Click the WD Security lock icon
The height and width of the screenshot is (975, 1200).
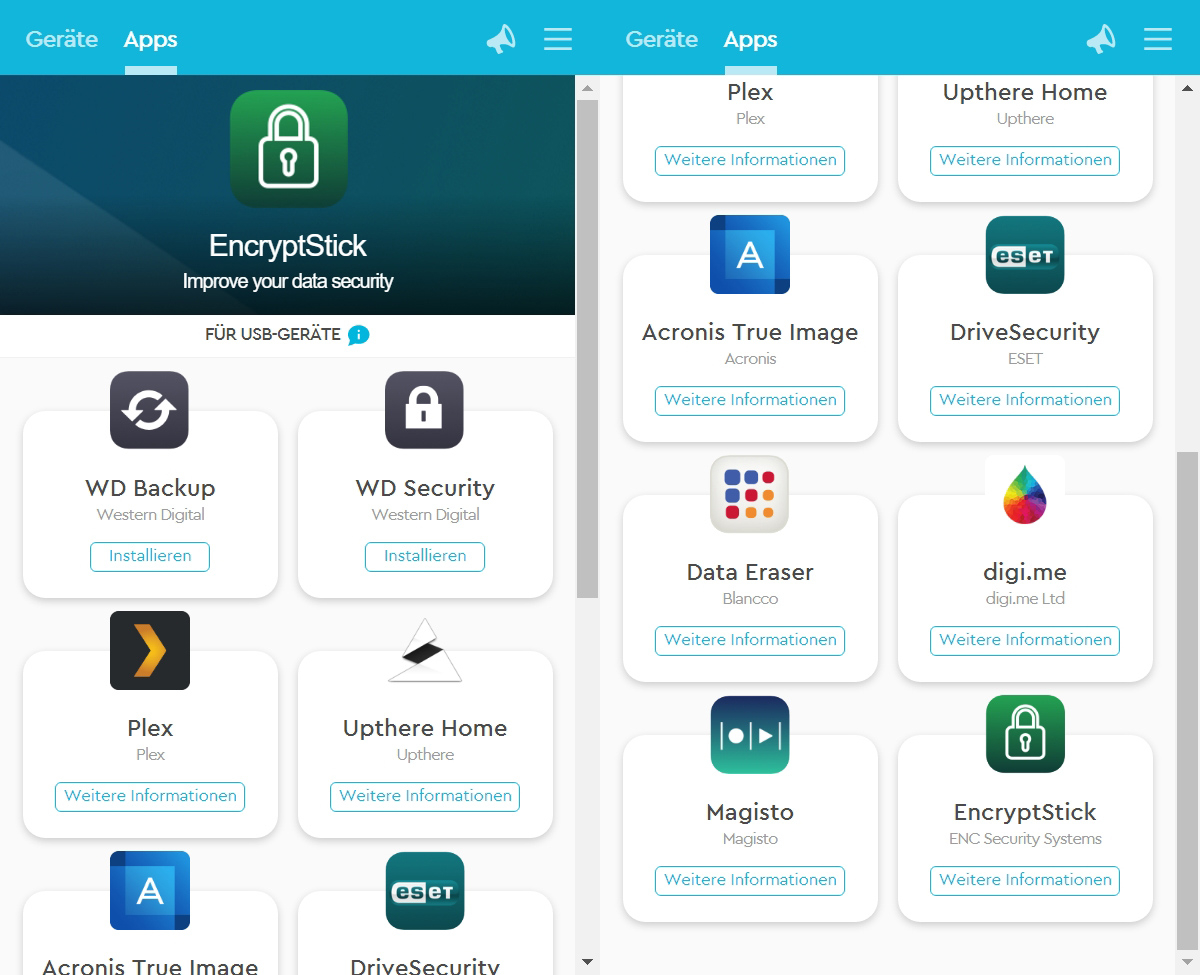(x=425, y=410)
